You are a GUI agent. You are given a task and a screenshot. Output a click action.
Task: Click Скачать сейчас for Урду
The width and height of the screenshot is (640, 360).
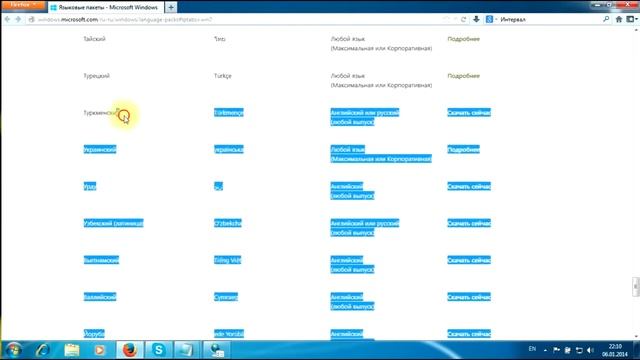click(x=469, y=187)
